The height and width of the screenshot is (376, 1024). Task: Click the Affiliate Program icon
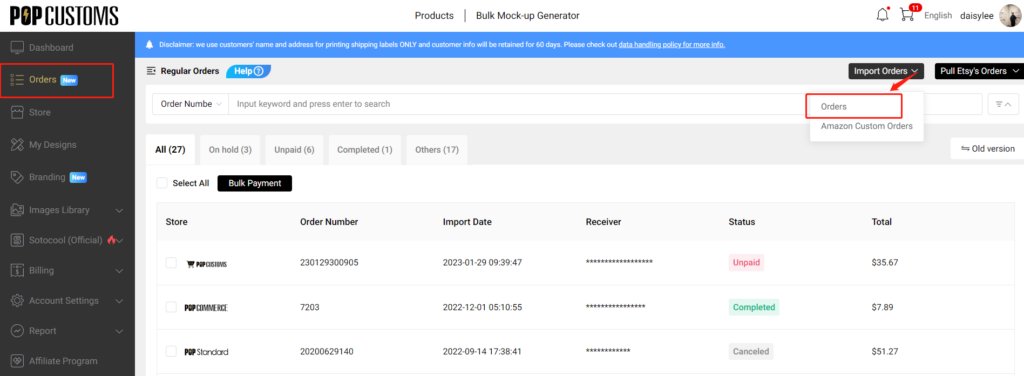(18, 361)
